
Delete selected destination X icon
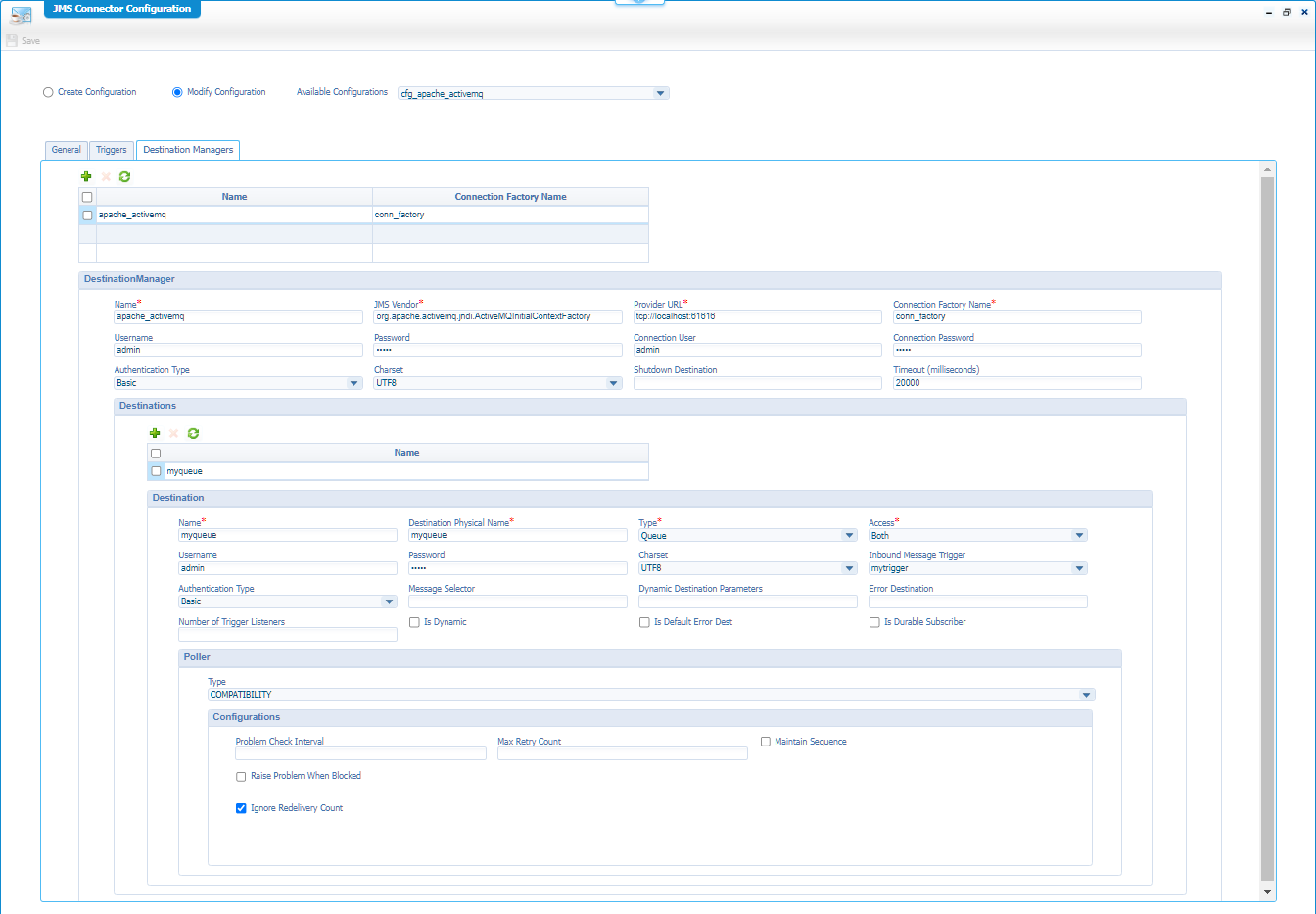click(x=174, y=433)
